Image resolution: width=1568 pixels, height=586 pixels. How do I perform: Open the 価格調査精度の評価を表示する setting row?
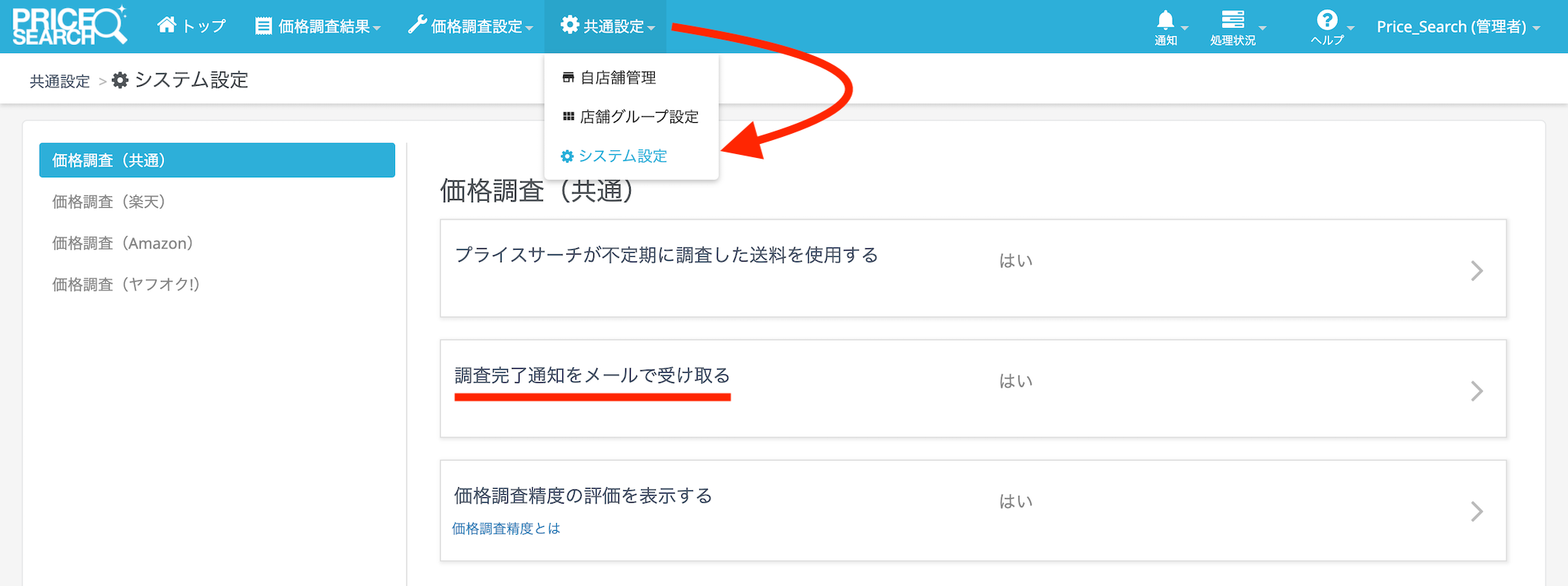tap(972, 510)
